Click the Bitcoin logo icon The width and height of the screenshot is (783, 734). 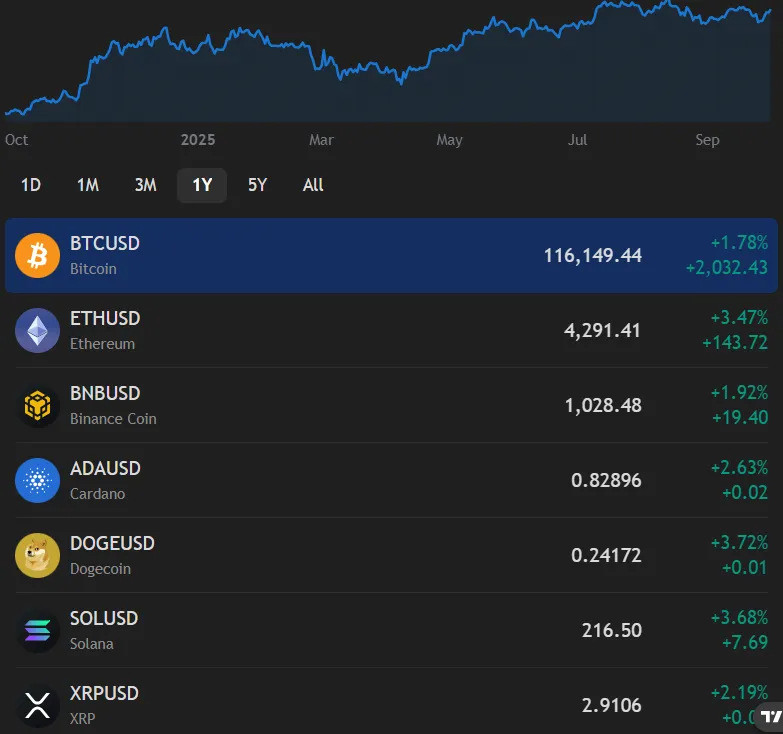click(37, 256)
